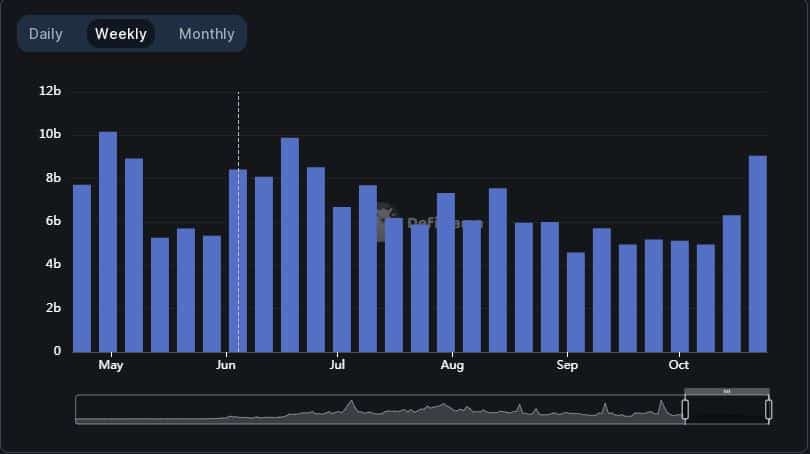Screen dimensions: 810x454
Task: Click the left empty area of minimap
Action: pos(150,408)
